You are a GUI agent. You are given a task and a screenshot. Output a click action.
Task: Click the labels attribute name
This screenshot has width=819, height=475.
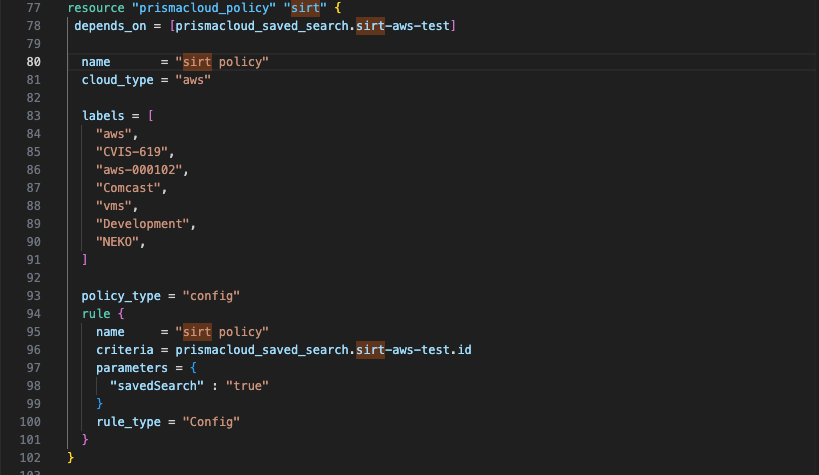pos(103,116)
